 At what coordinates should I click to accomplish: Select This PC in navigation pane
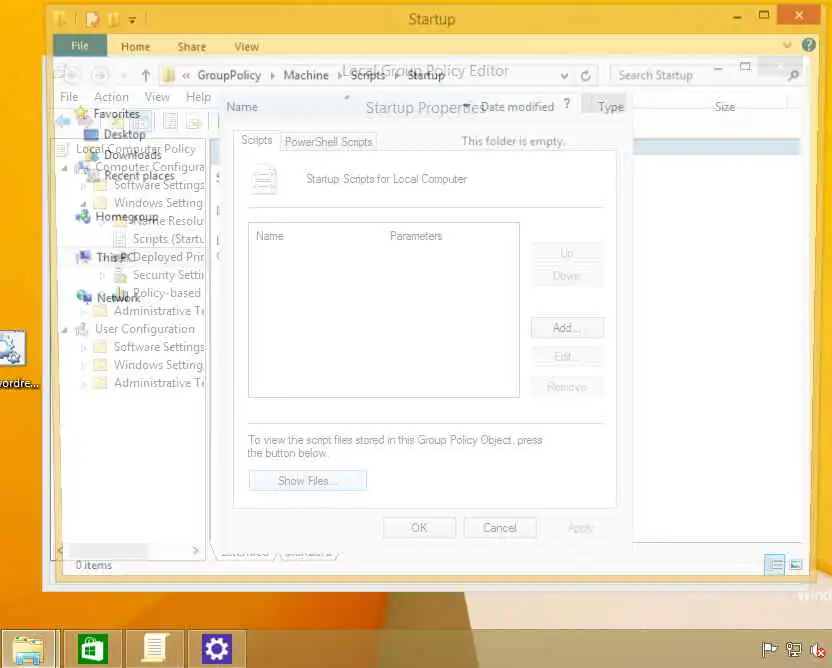pyautogui.click(x=114, y=257)
